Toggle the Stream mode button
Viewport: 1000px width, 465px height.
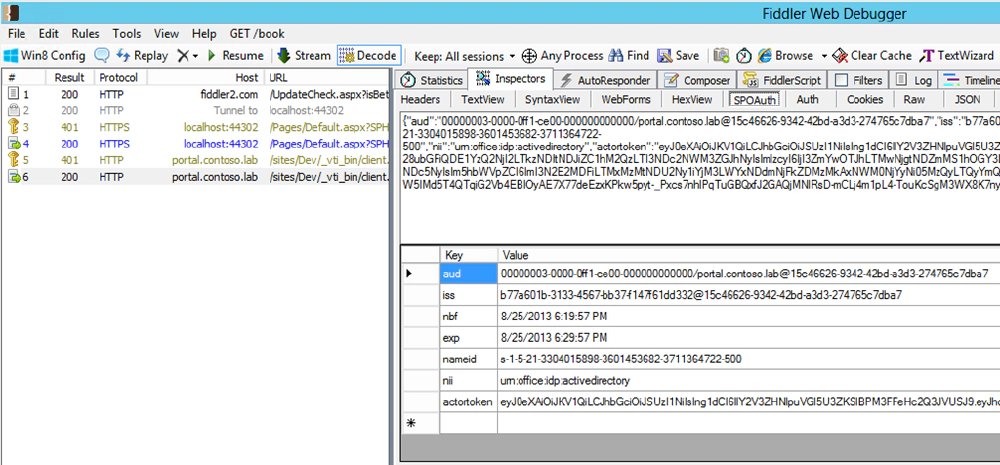click(x=304, y=55)
